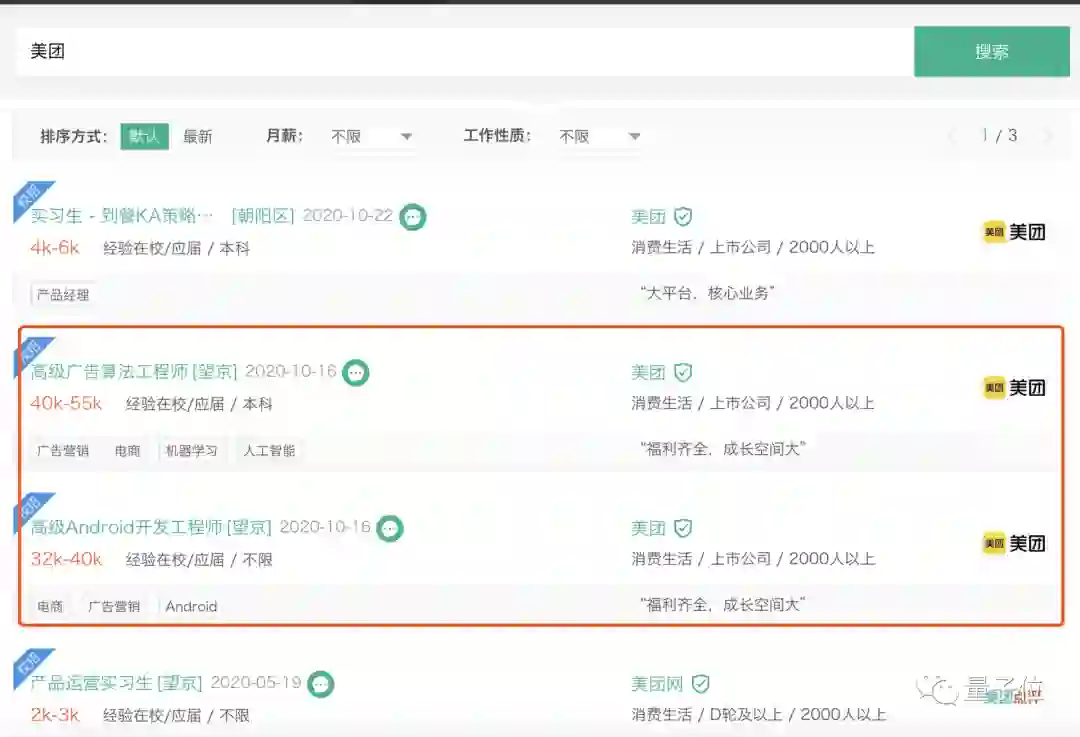Click the 2k-3k salary text

coord(55,714)
